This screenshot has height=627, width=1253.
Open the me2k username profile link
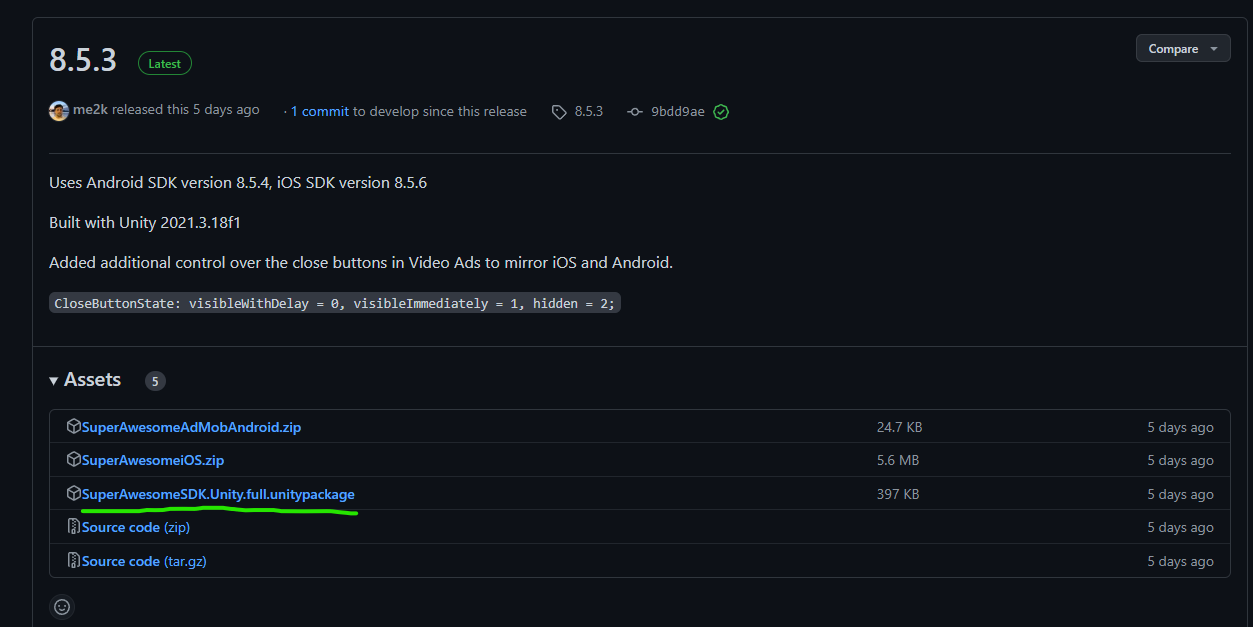pyautogui.click(x=90, y=110)
